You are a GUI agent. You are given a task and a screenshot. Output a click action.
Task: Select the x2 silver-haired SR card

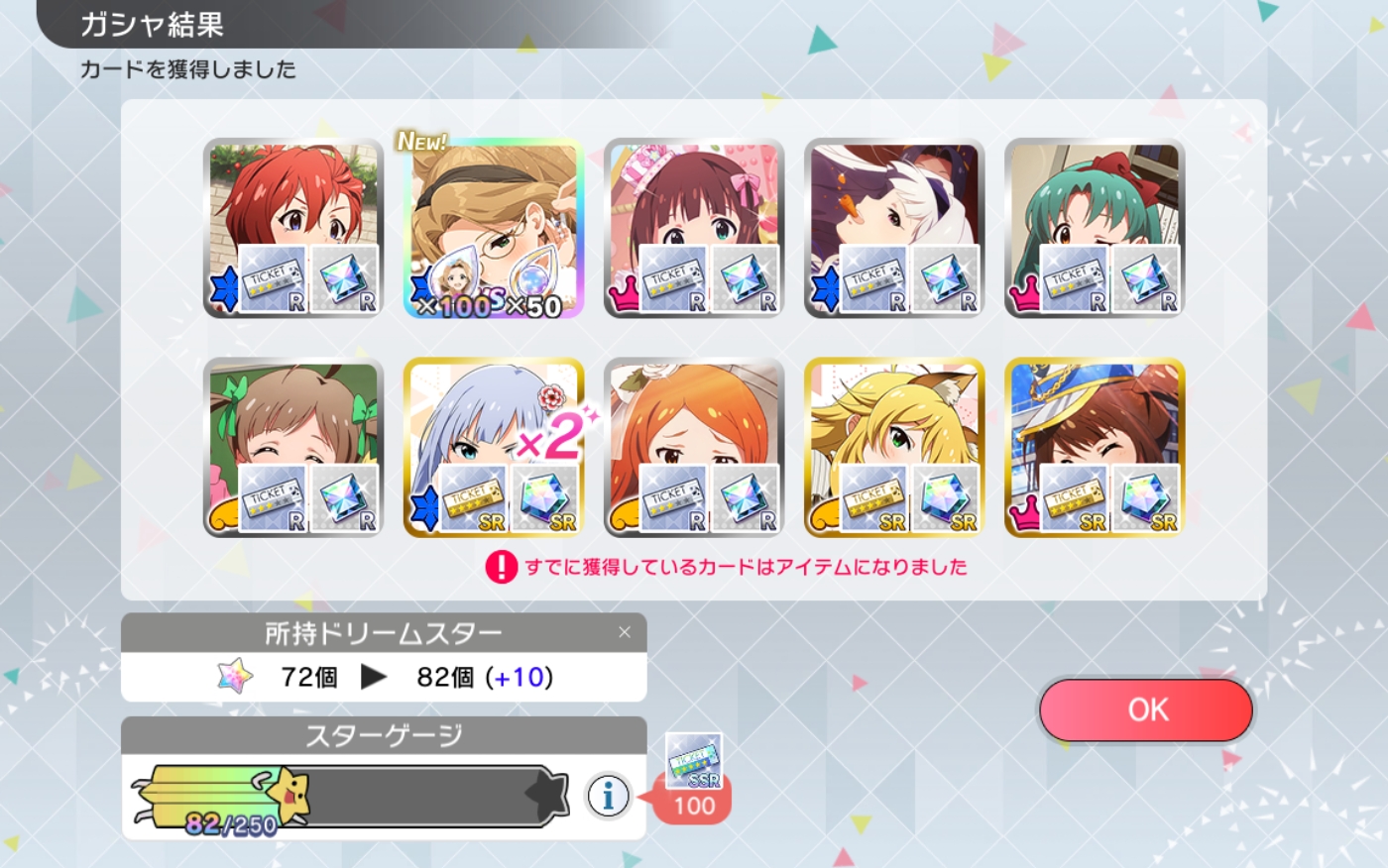click(494, 448)
